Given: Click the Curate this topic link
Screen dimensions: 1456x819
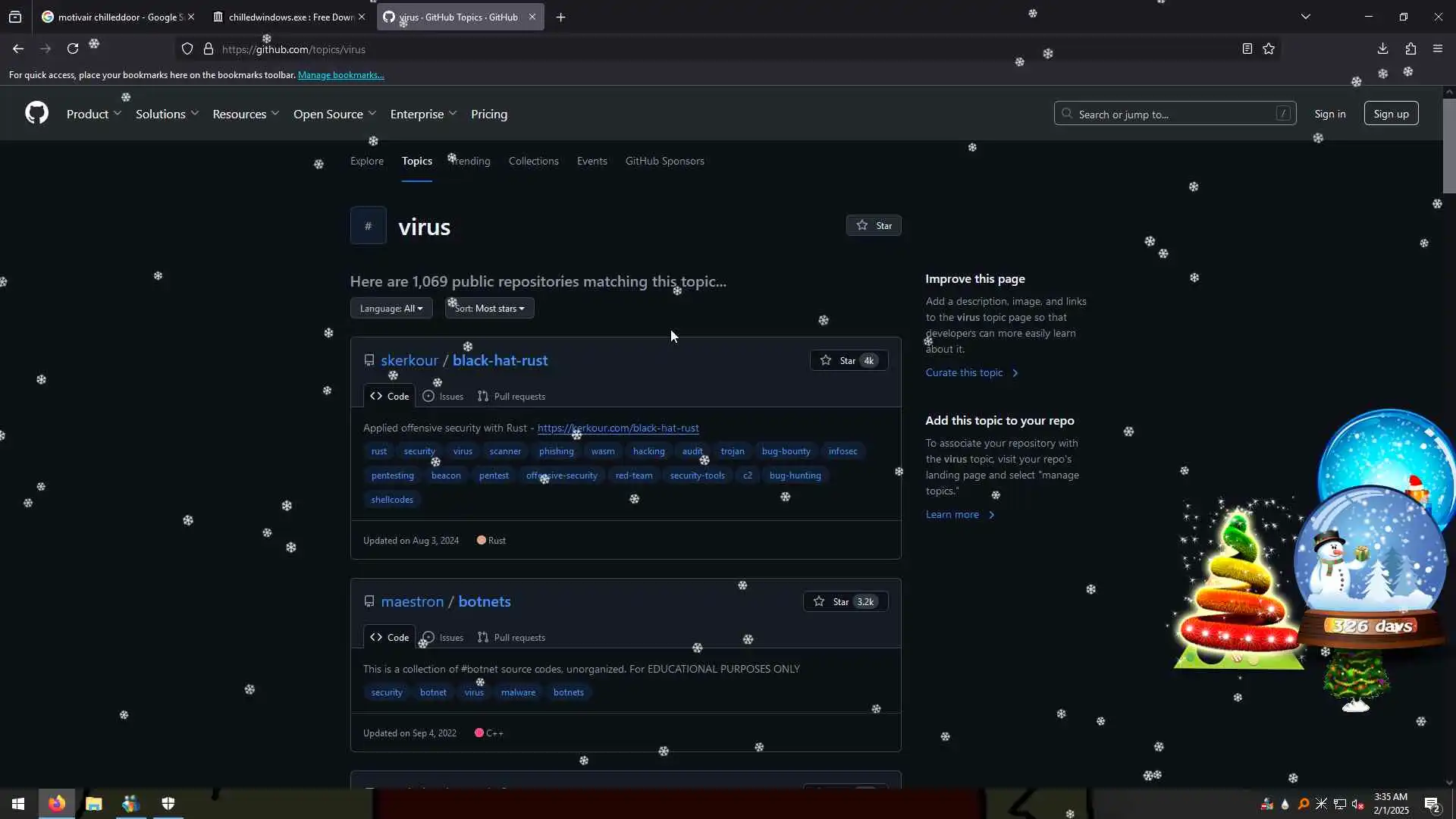Looking at the screenshot, I should click(964, 373).
